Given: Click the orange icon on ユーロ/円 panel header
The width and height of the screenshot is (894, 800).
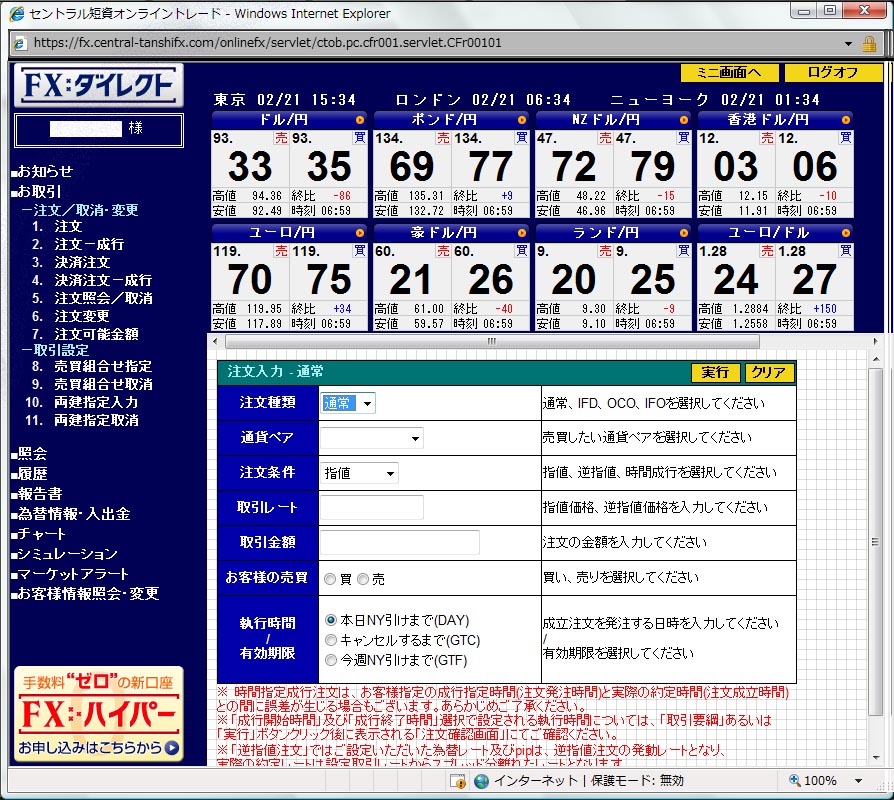Looking at the screenshot, I should (359, 232).
